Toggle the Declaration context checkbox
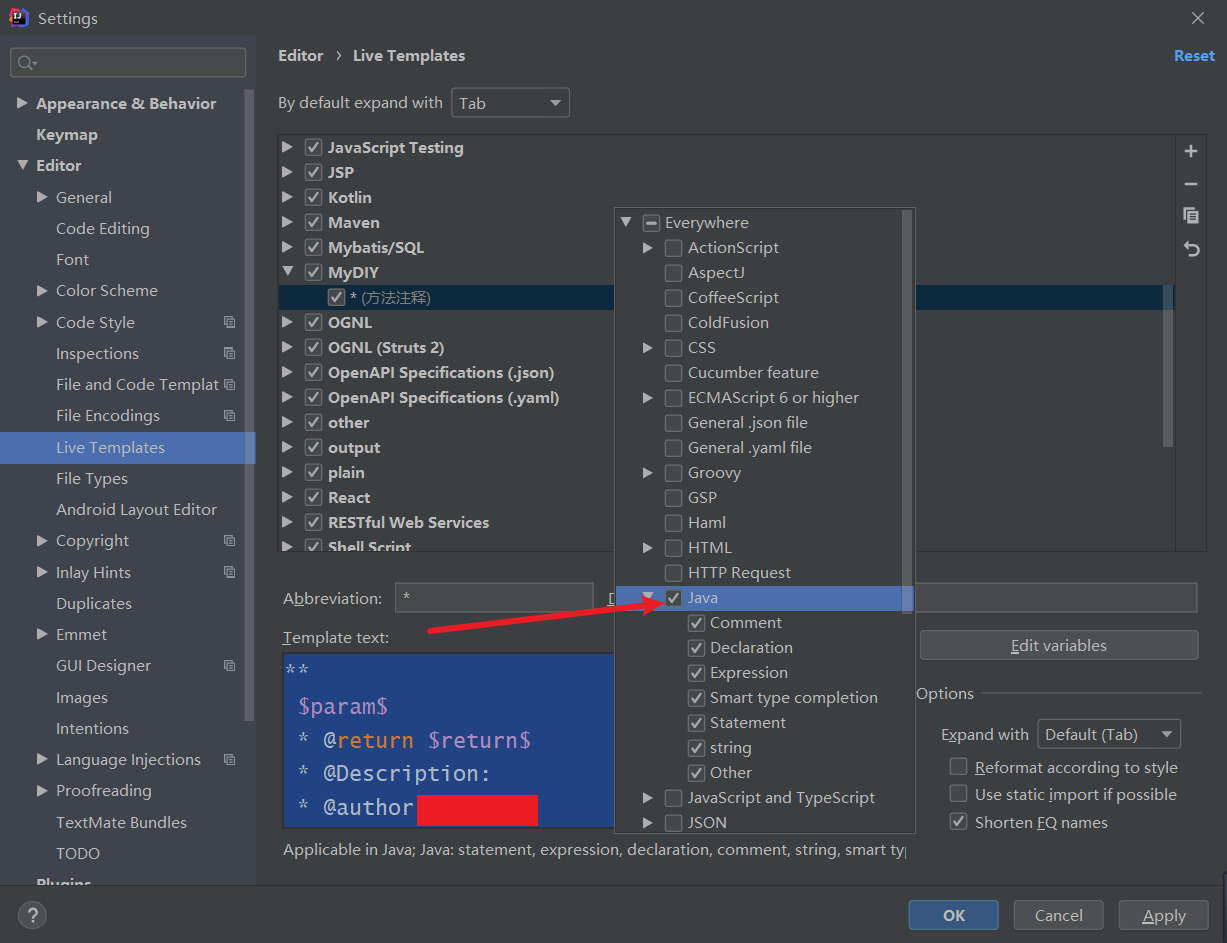 pos(696,648)
